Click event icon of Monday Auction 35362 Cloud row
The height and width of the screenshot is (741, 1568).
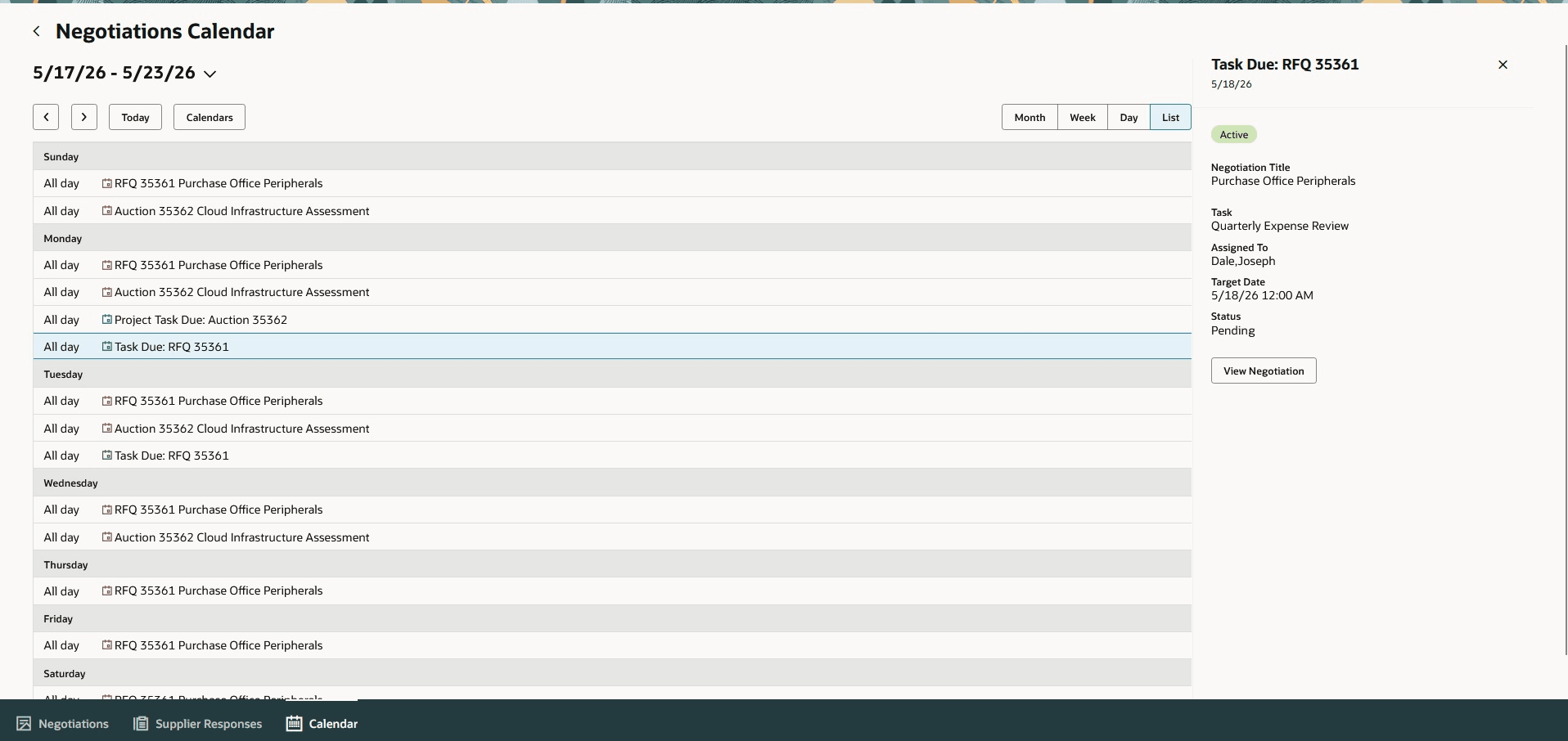click(x=106, y=292)
